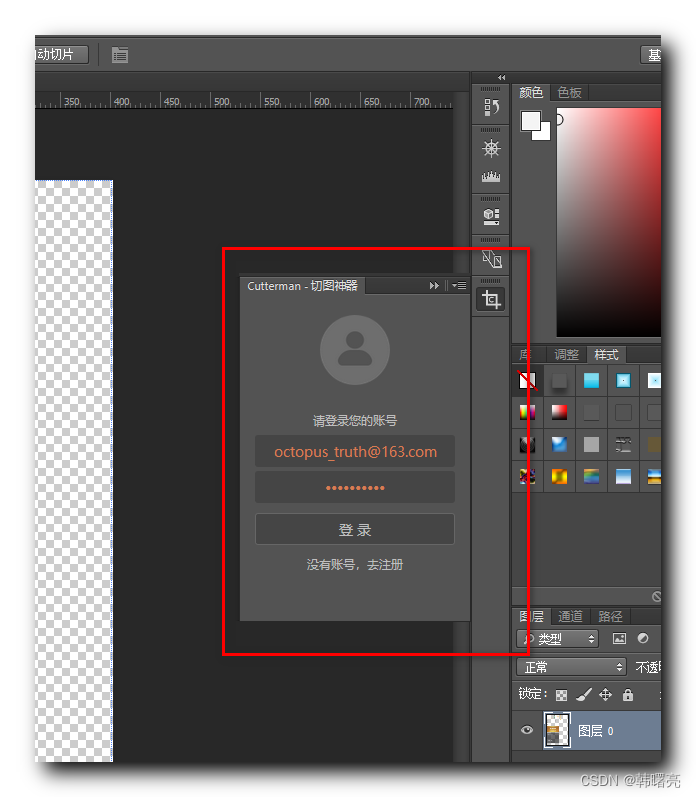Viewport: 696px width, 797px height.
Task: Switch to the 颜色 color tab
Action: pyautogui.click(x=531, y=93)
